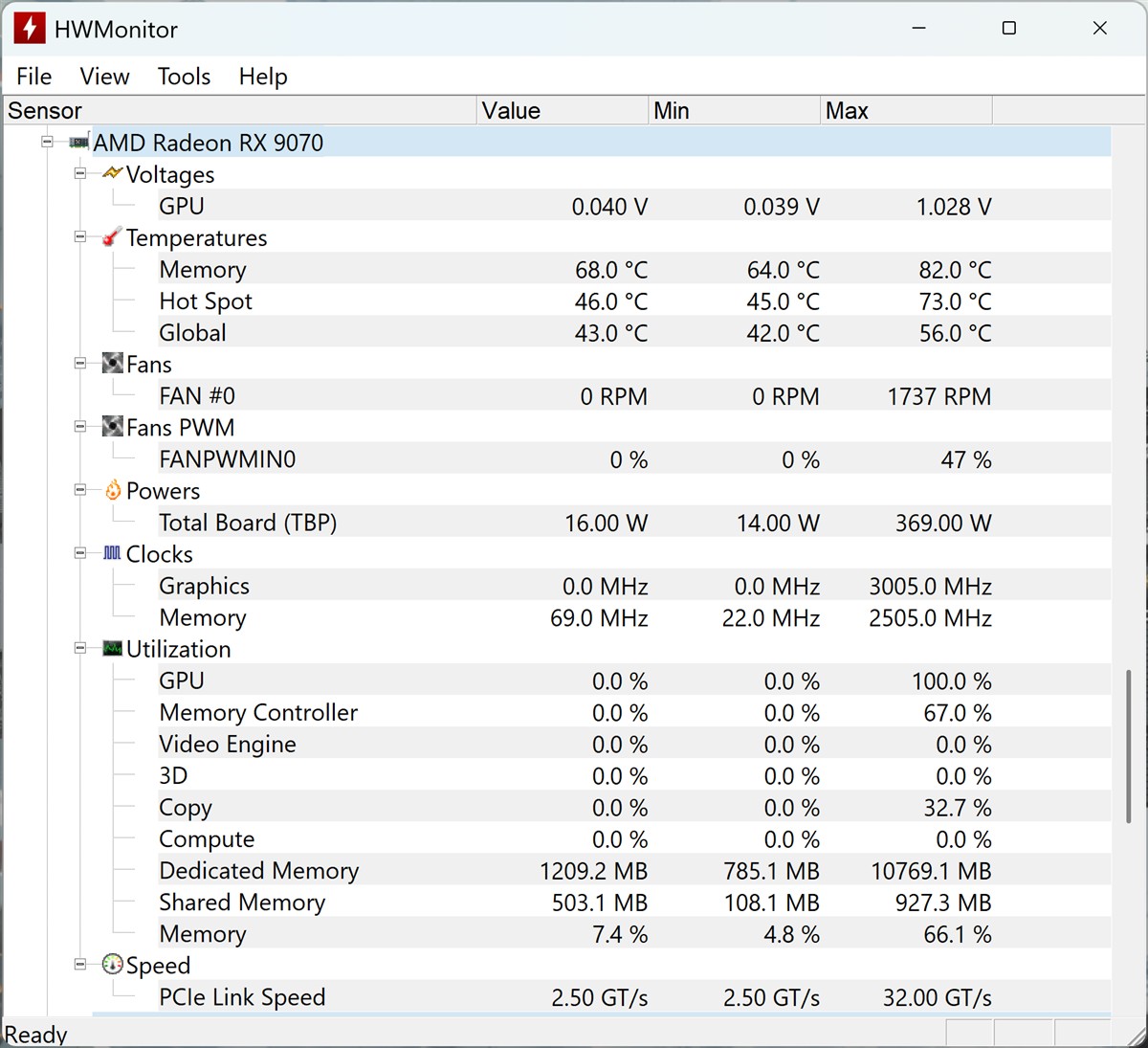Image resolution: width=1148 pixels, height=1048 pixels.
Task: Click the Sensor column header
Action: (239, 111)
